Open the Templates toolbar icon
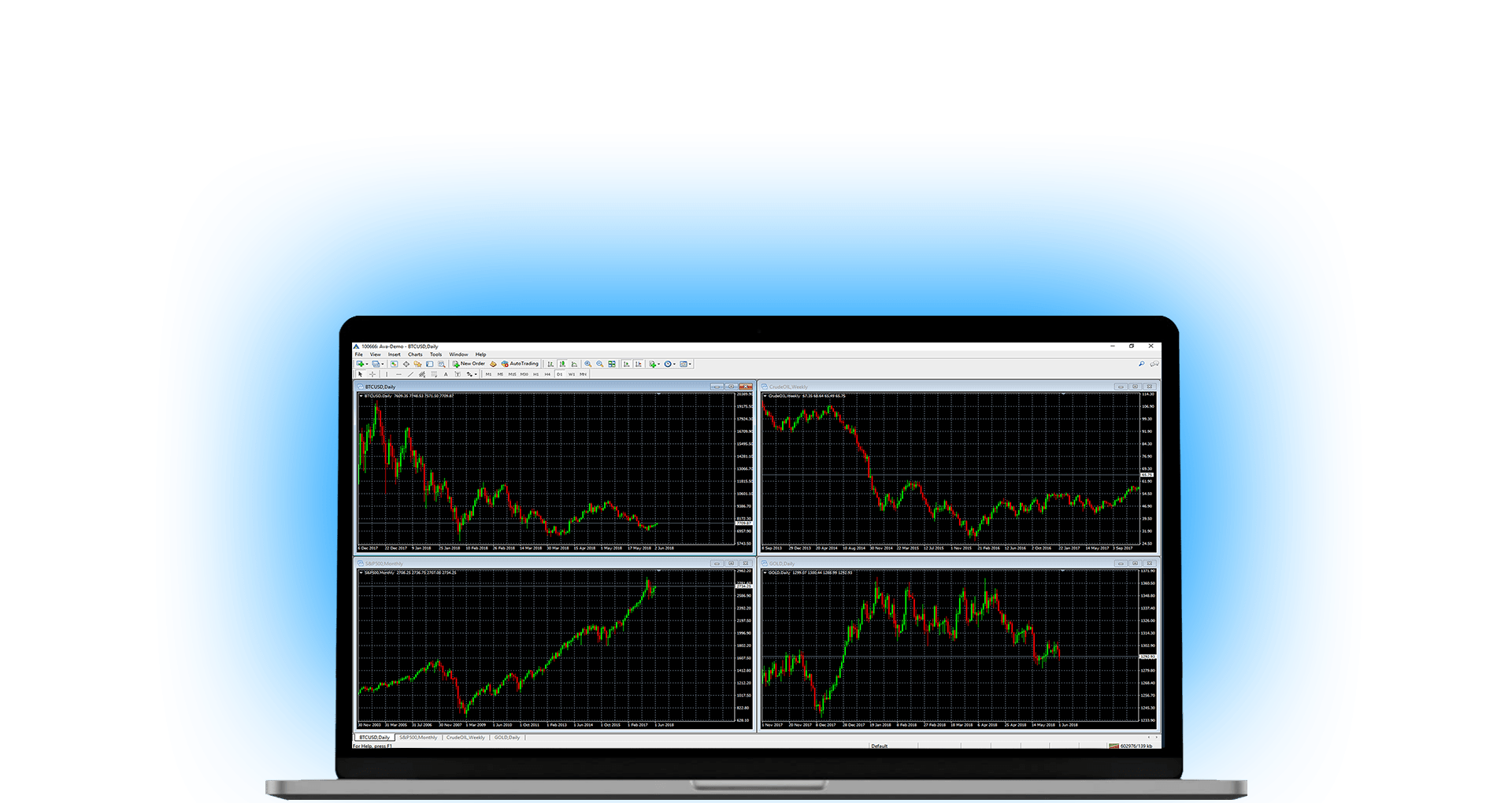The height and width of the screenshot is (803, 1512). coord(684,364)
